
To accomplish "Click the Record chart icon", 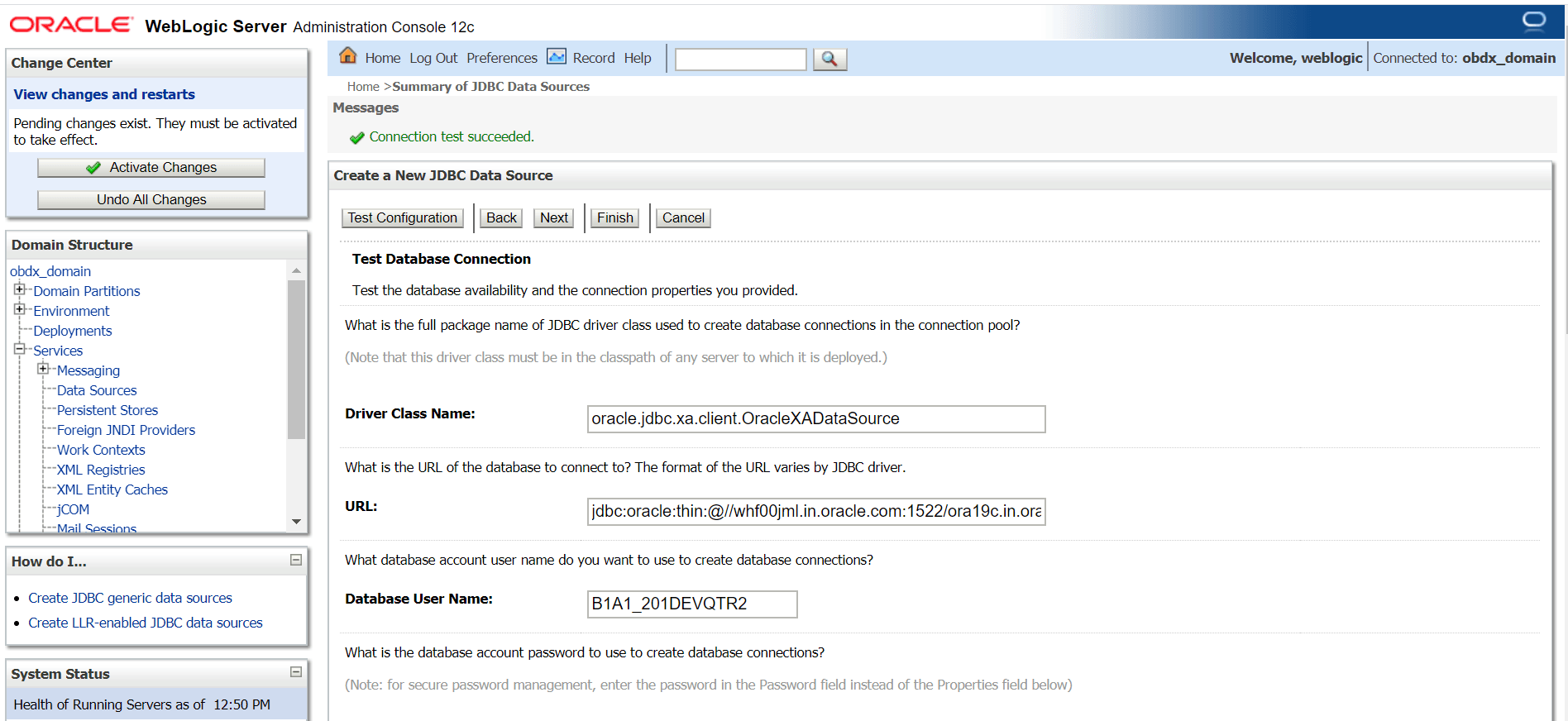I will (x=557, y=56).
